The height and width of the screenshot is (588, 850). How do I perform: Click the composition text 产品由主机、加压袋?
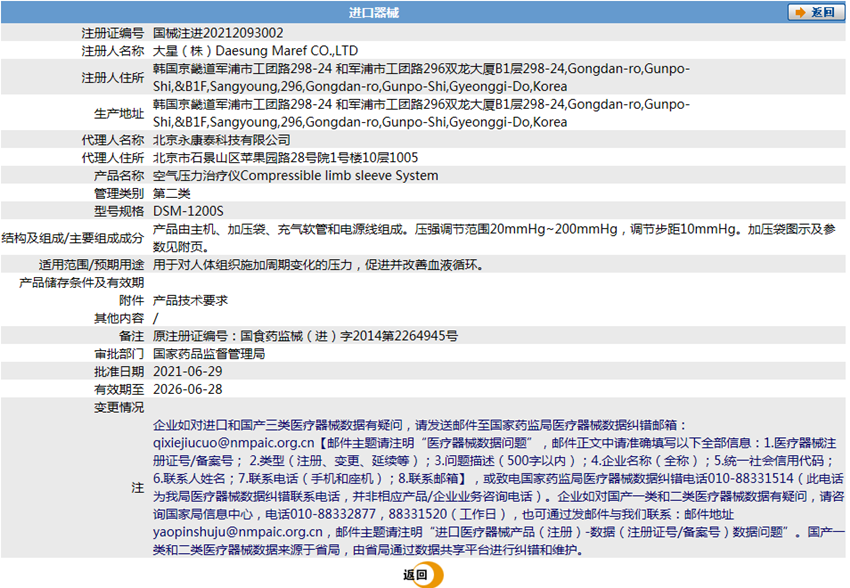point(209,229)
